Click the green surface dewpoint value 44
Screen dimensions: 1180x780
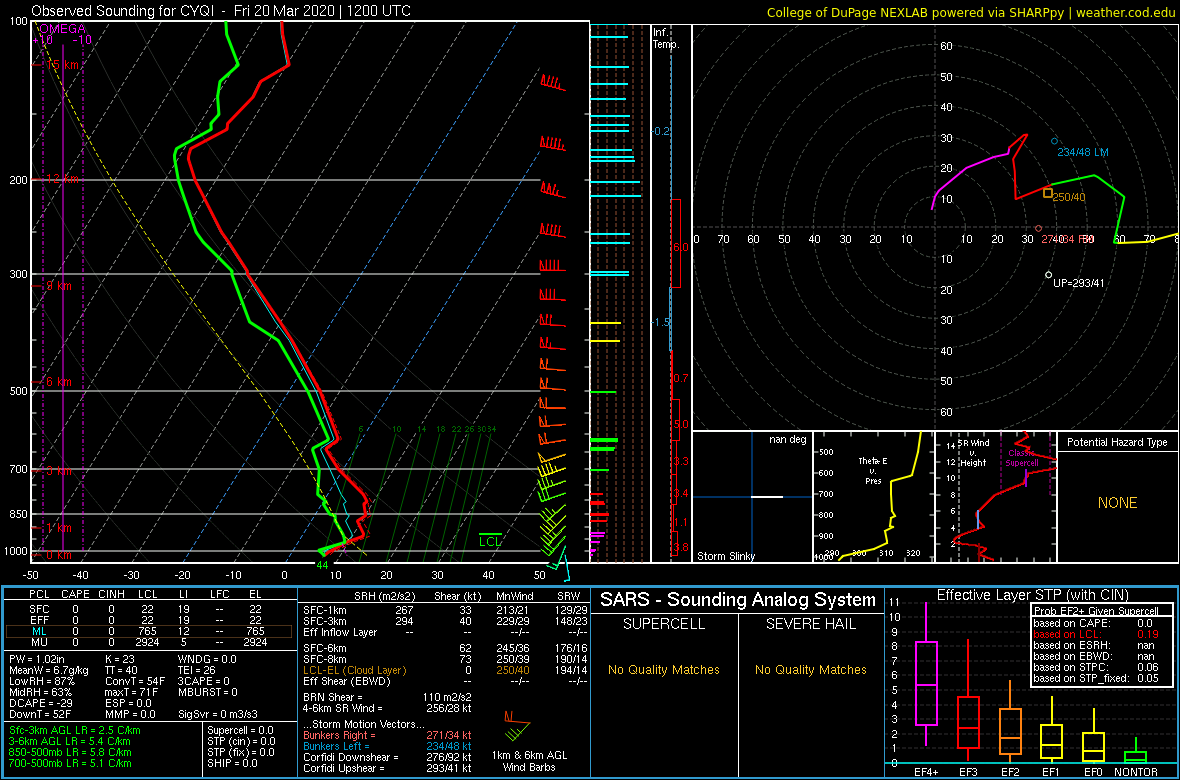[x=323, y=565]
